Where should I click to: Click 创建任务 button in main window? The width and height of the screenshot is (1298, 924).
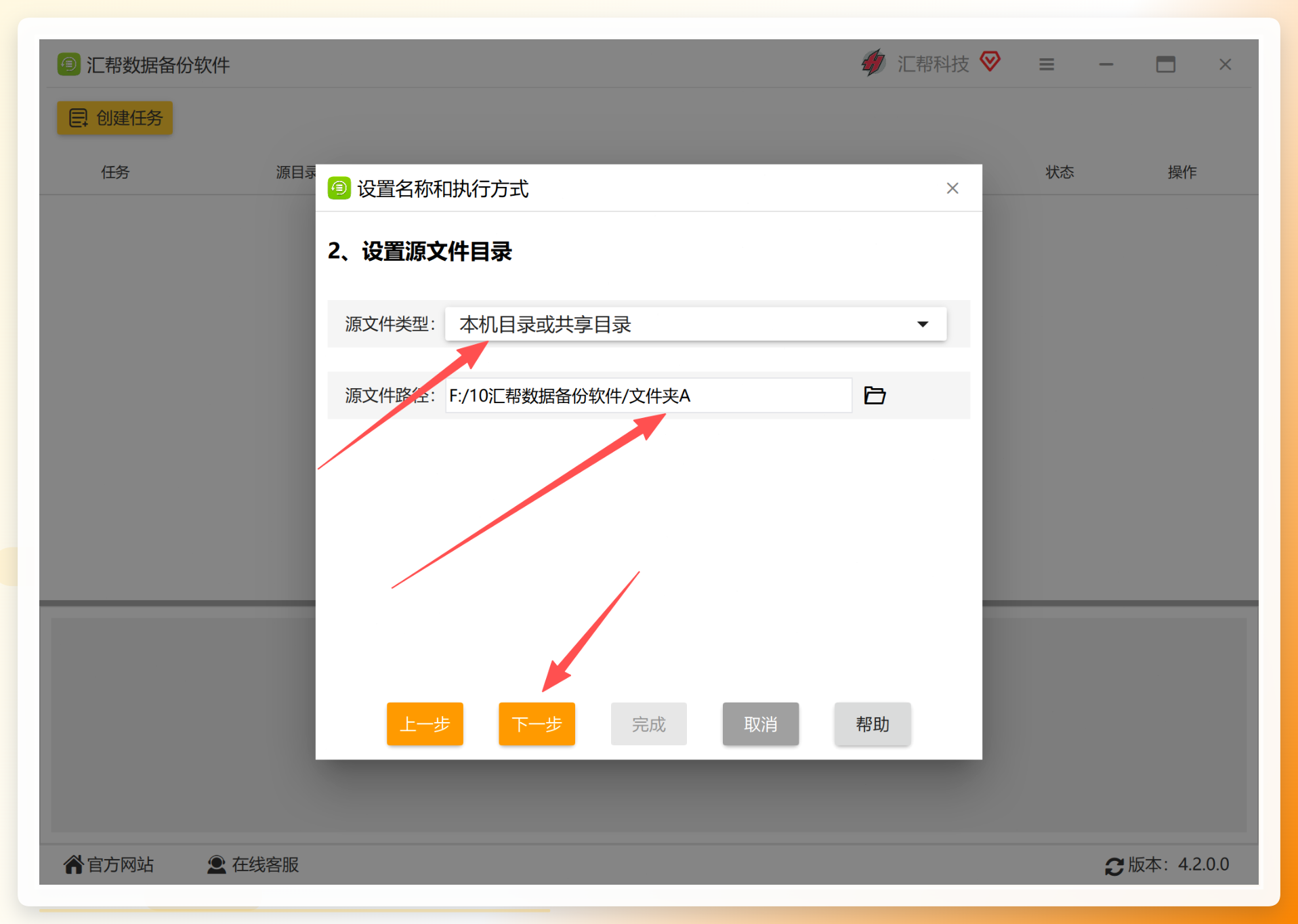tap(115, 118)
